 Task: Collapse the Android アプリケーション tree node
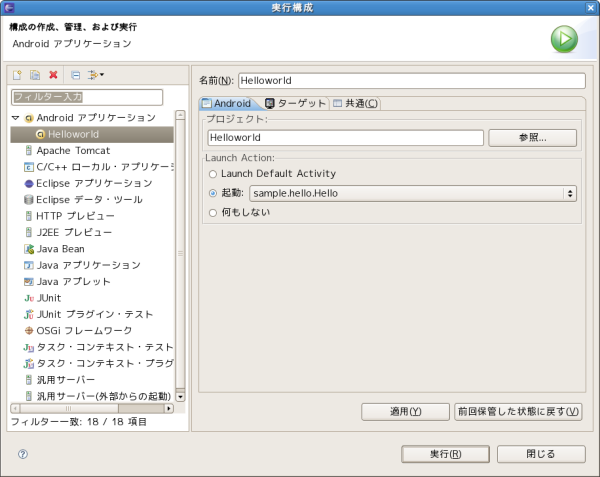coord(16,118)
